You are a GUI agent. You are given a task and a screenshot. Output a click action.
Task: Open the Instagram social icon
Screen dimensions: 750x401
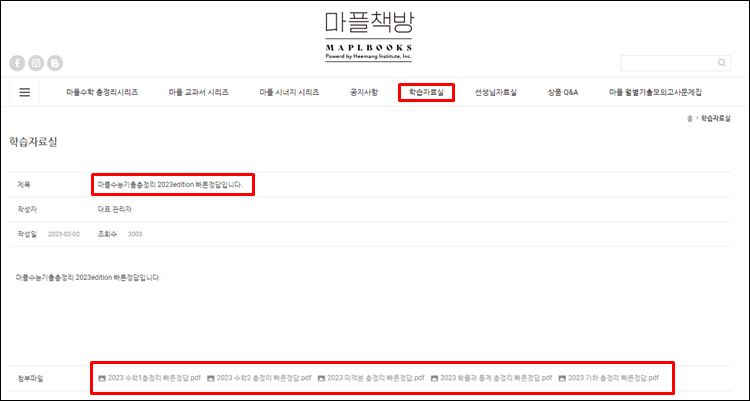point(36,63)
